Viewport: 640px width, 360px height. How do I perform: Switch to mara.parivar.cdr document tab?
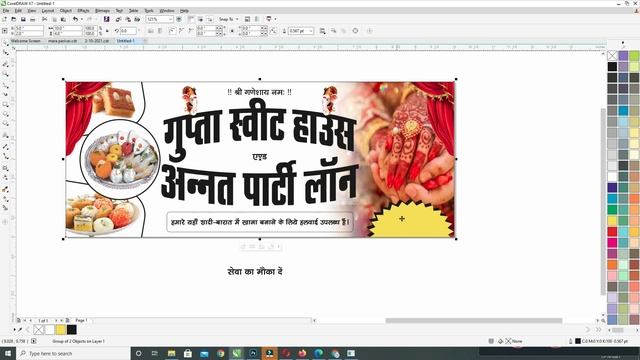[62, 41]
